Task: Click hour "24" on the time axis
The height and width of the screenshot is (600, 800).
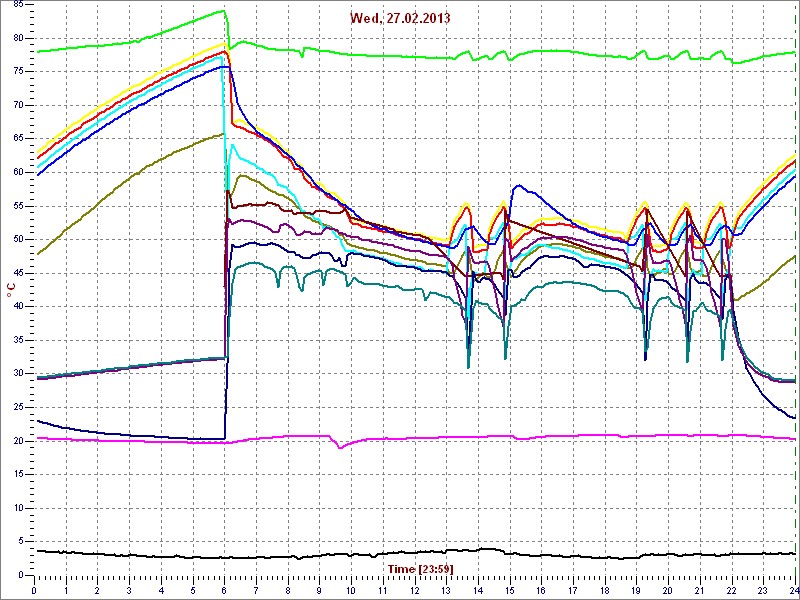Action: (x=793, y=590)
